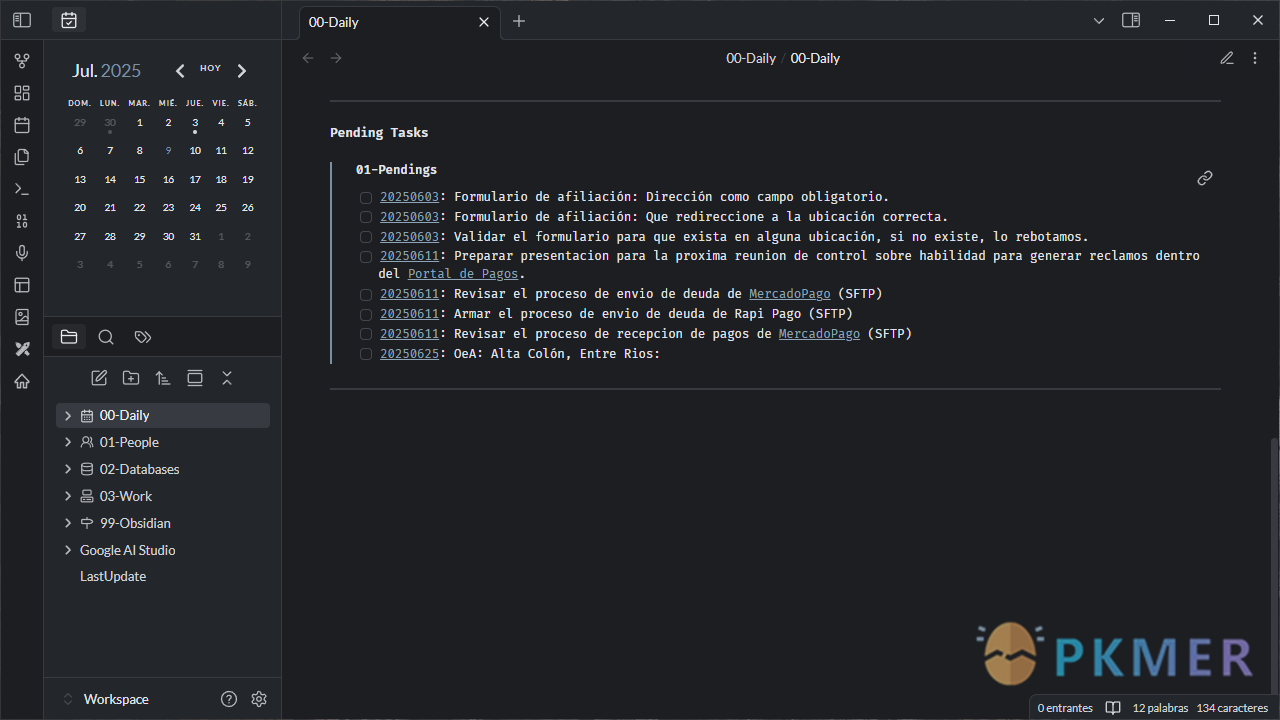Viewport: 1280px width, 720px height.
Task: Expand the Google AI Studio folder chevron
Action: [x=68, y=550]
